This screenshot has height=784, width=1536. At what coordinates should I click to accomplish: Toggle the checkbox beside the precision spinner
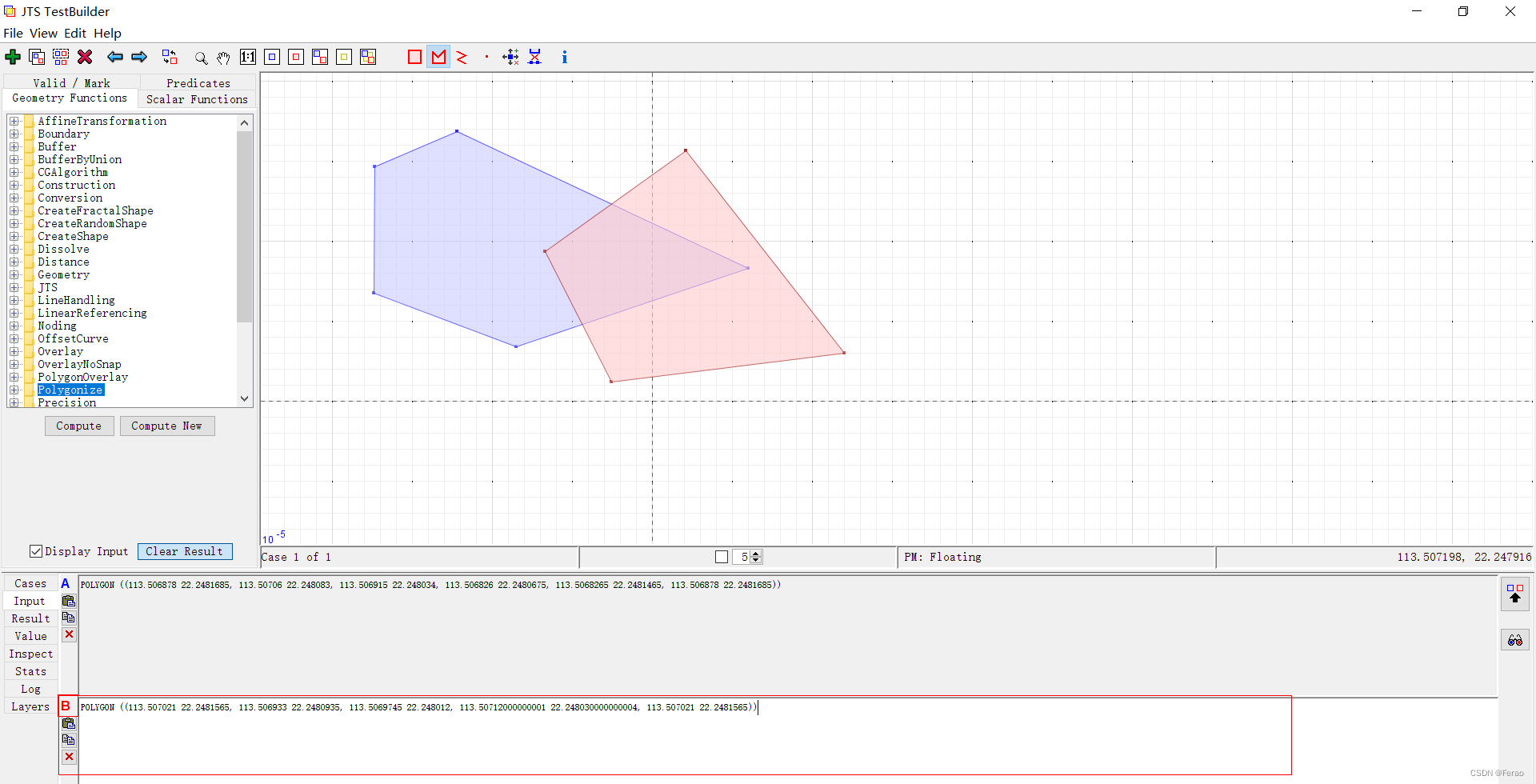(722, 557)
